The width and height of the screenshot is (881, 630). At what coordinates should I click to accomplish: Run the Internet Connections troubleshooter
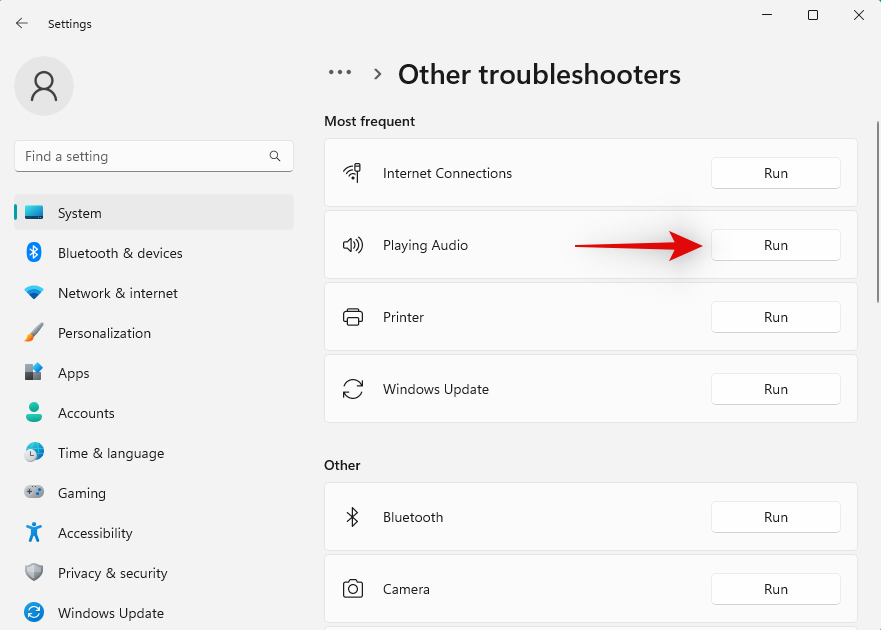coord(775,173)
